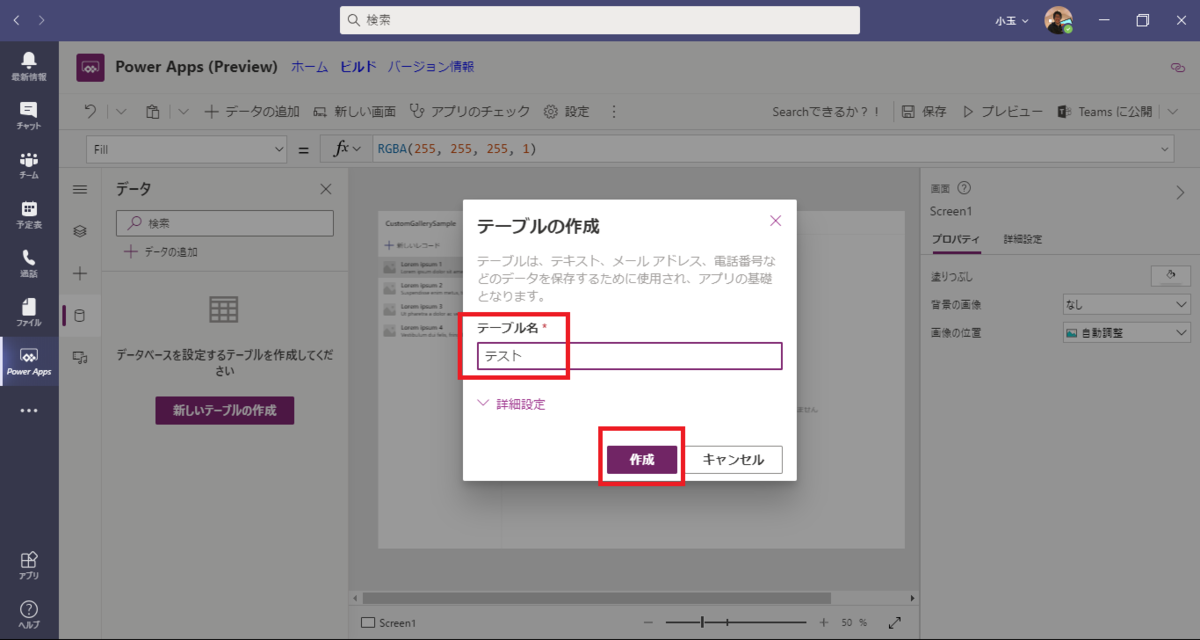The width and height of the screenshot is (1200, 640).
Task: Click 保存 save button
Action: (x=924, y=111)
